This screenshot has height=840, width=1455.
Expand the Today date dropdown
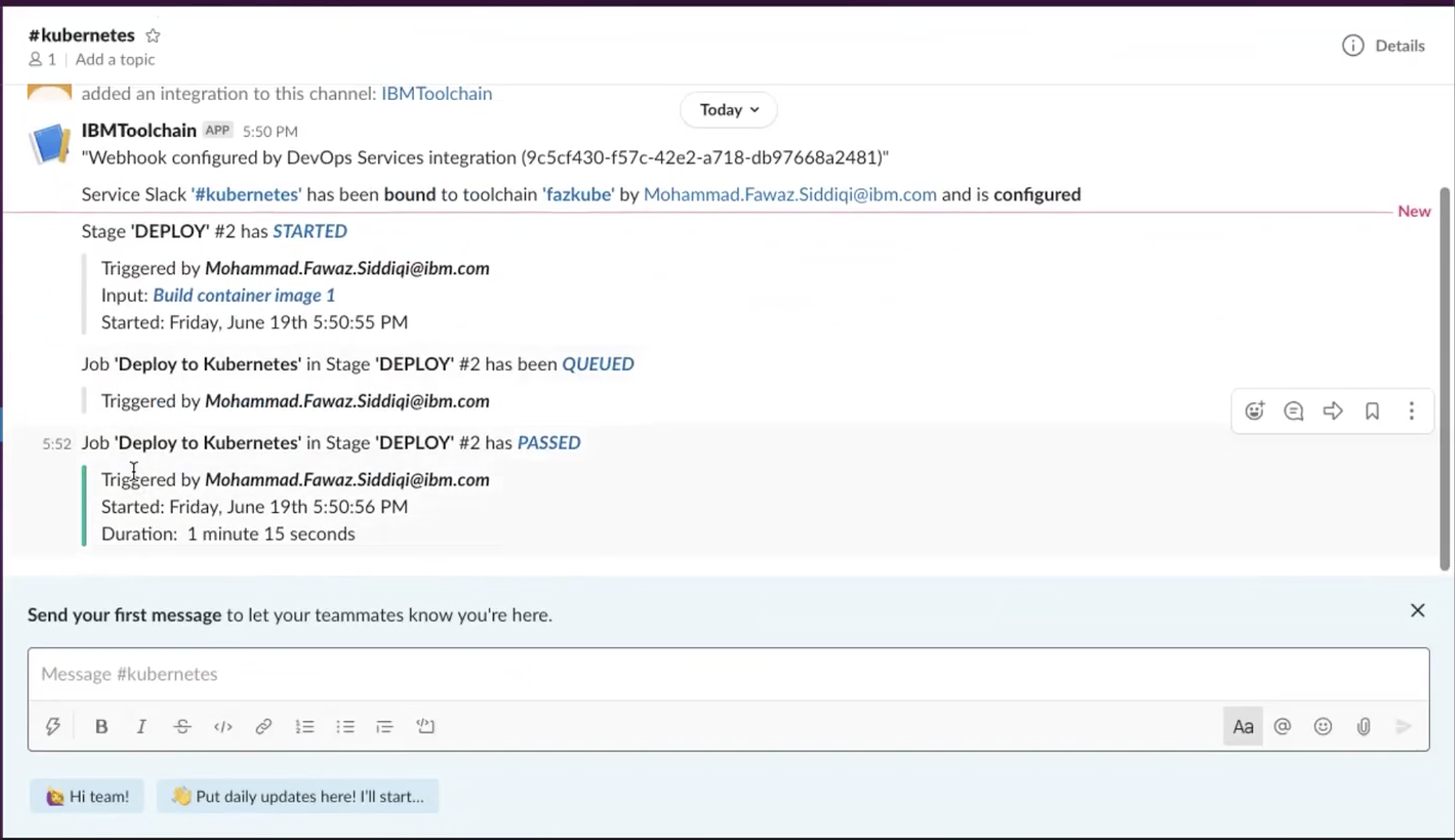728,109
